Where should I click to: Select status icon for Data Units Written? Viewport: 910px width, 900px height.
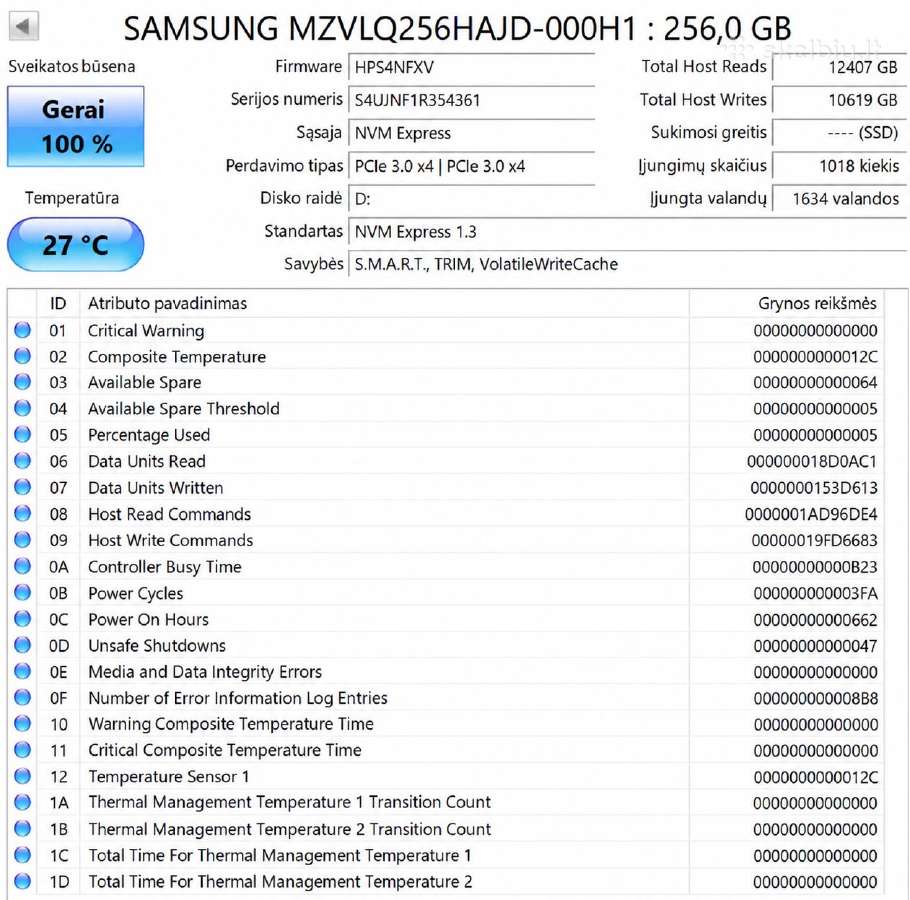click(23, 487)
